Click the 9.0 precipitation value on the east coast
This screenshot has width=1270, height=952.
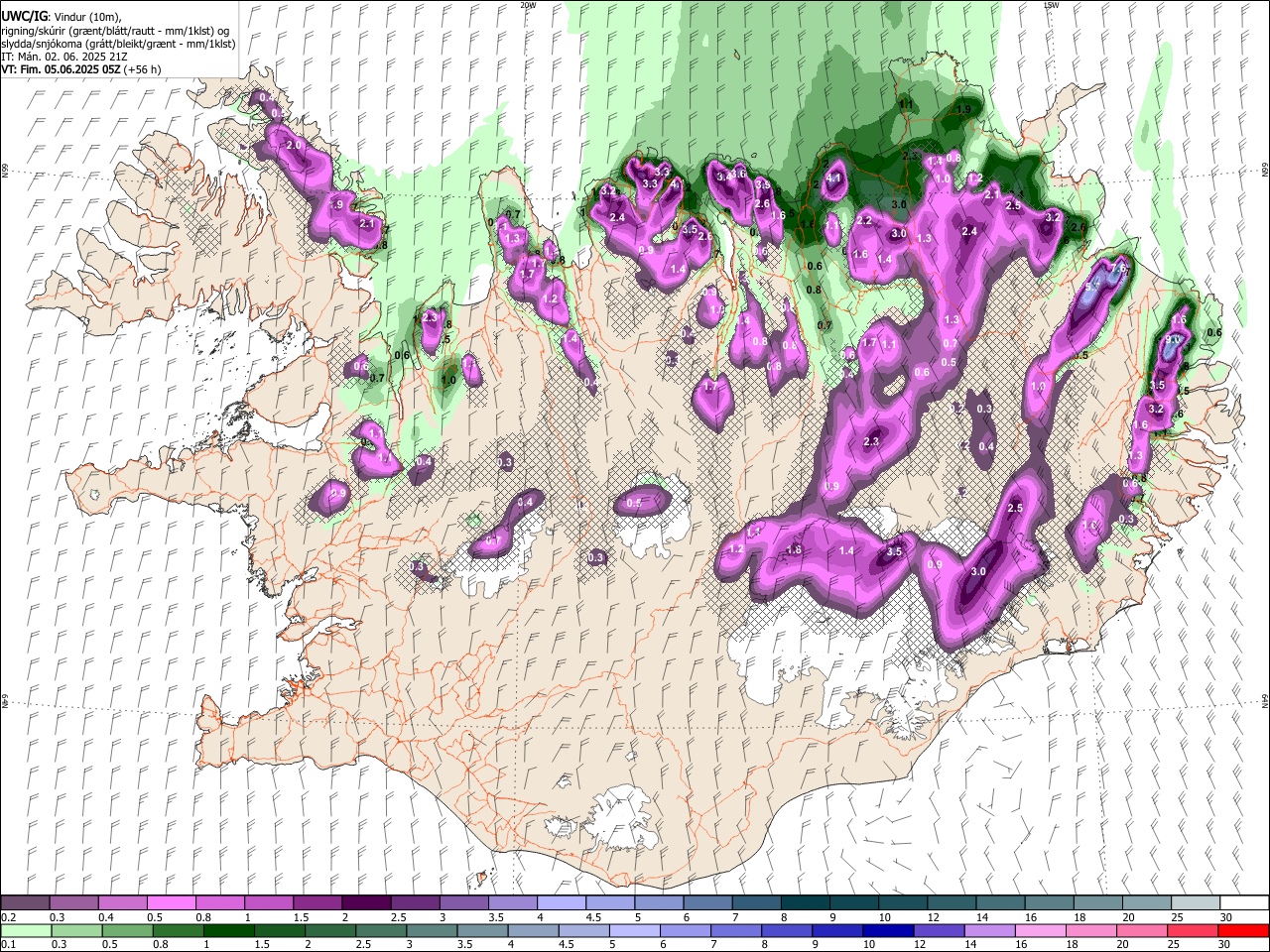1172,339
